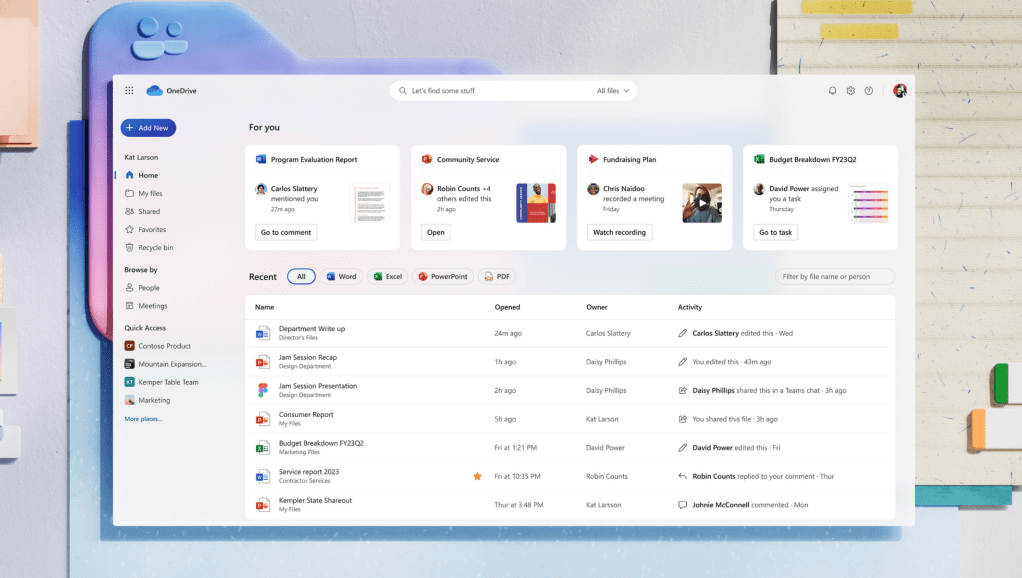Click the Go to comment button
The image size is (1022, 578).
pyautogui.click(x=286, y=232)
